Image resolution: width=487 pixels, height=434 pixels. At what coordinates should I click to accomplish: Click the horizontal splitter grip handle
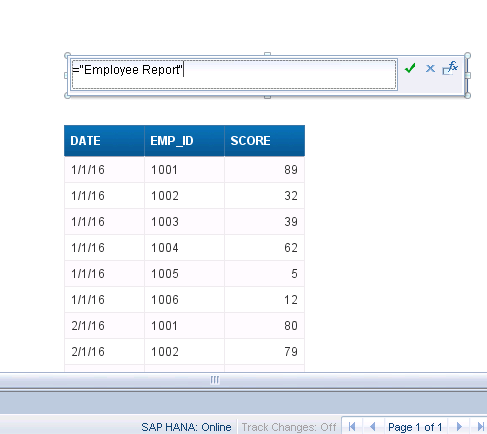tap(215, 380)
